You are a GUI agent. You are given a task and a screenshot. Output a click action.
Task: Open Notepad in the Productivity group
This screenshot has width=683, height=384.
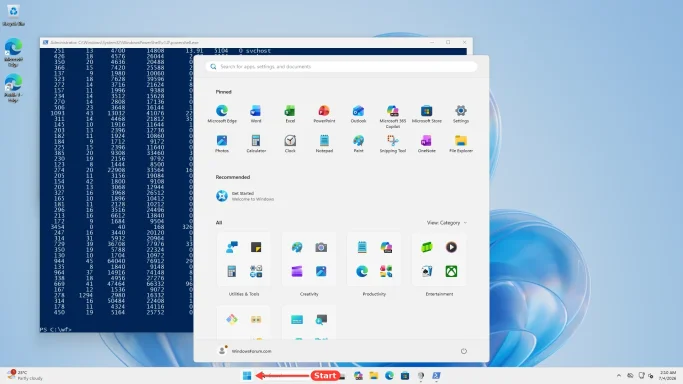362,247
